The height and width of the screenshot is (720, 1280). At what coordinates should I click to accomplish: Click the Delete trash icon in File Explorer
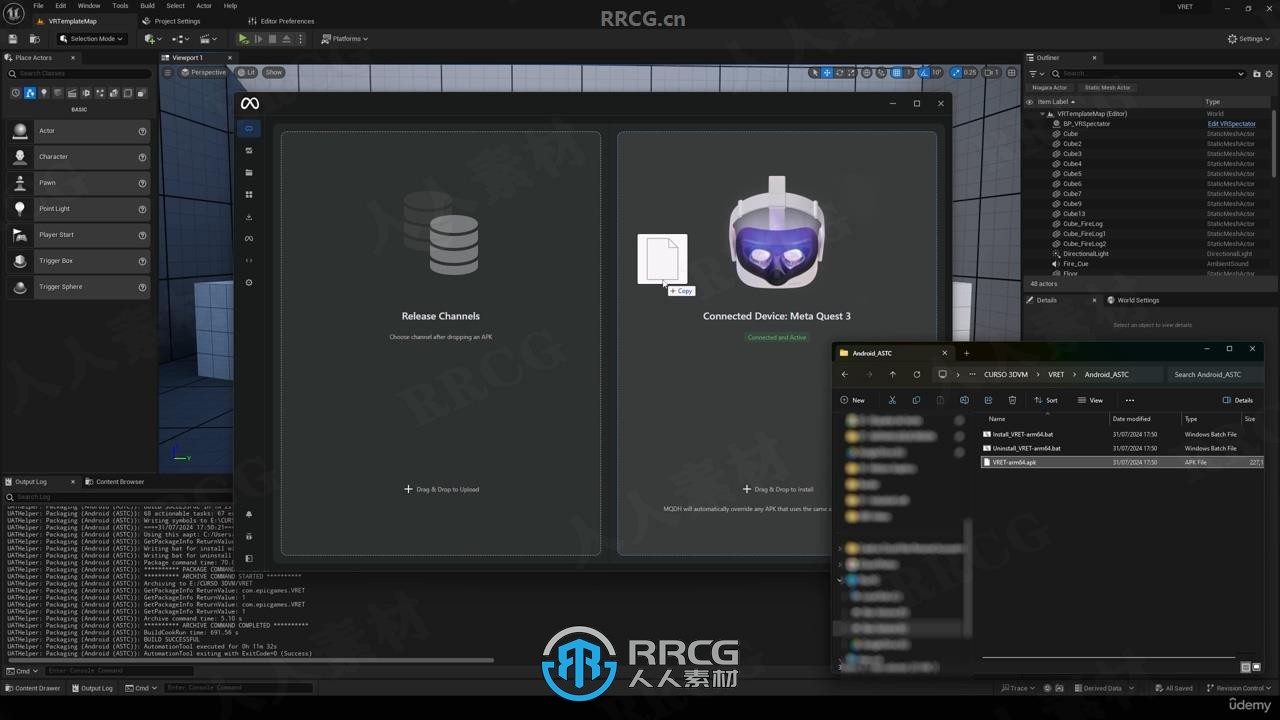tap(1012, 400)
